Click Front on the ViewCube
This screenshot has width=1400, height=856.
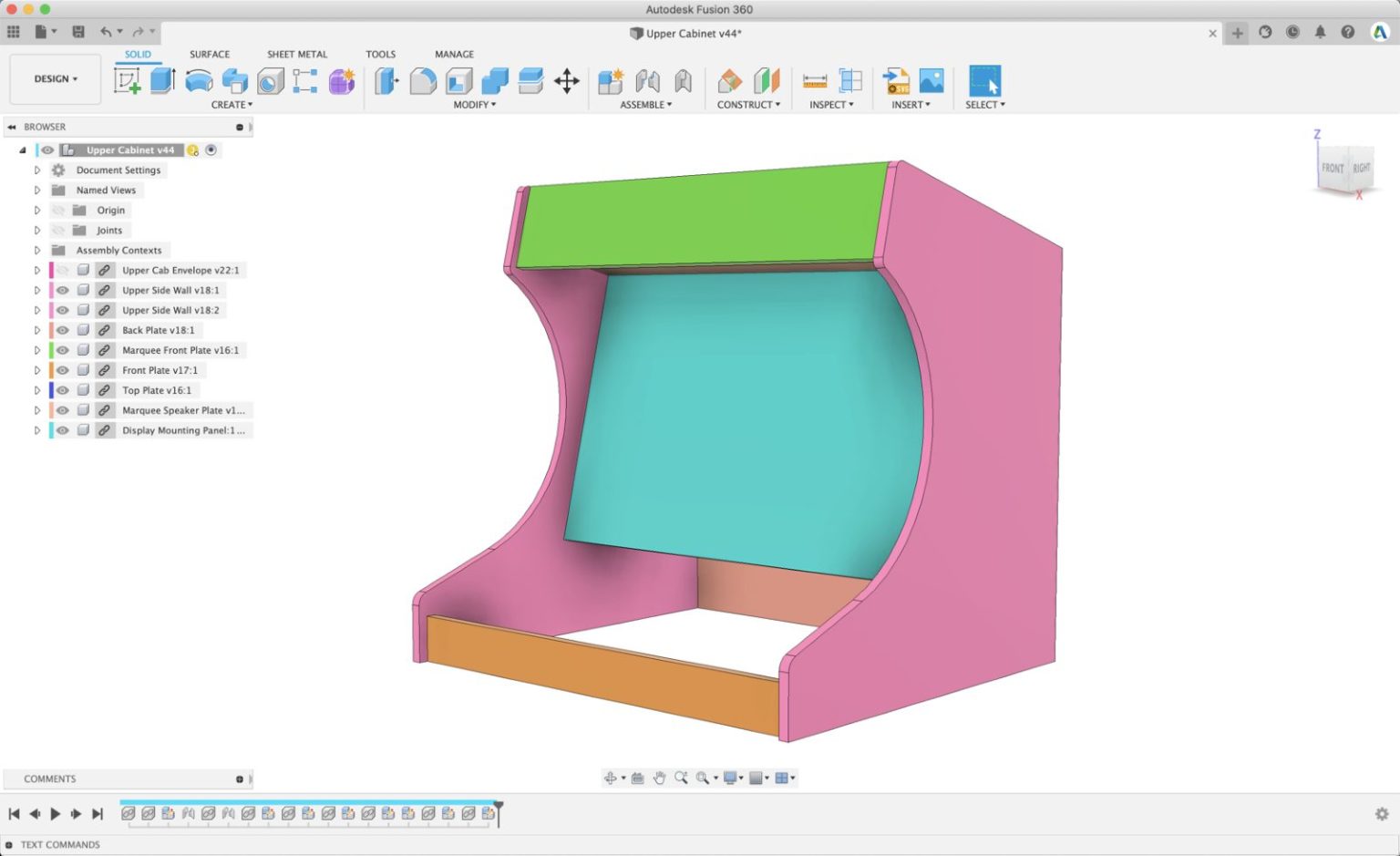tap(1333, 169)
